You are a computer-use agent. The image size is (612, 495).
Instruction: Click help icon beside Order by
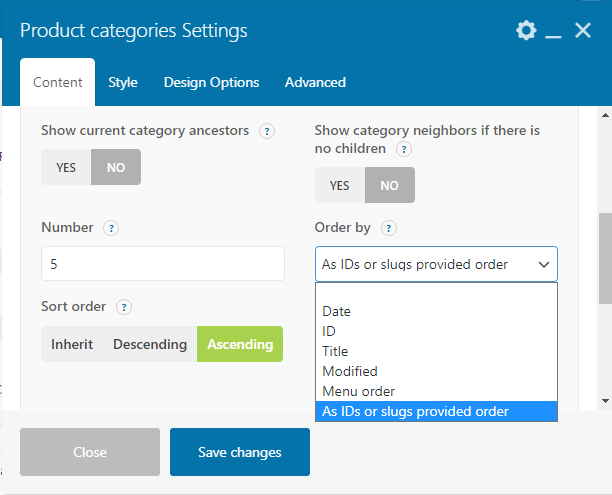[x=389, y=228]
